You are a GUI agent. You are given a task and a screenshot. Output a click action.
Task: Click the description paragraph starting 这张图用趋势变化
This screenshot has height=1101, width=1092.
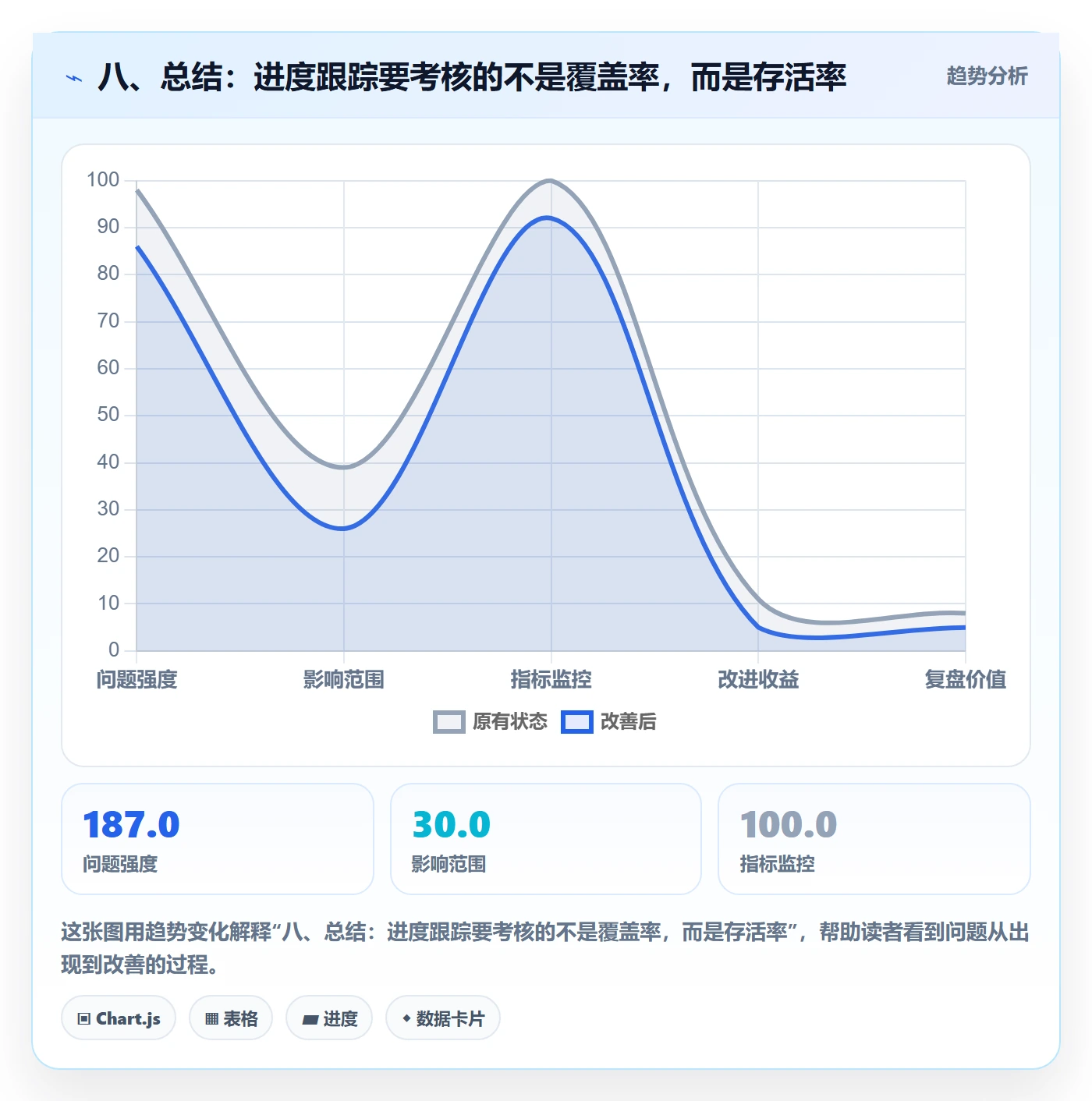click(545, 948)
